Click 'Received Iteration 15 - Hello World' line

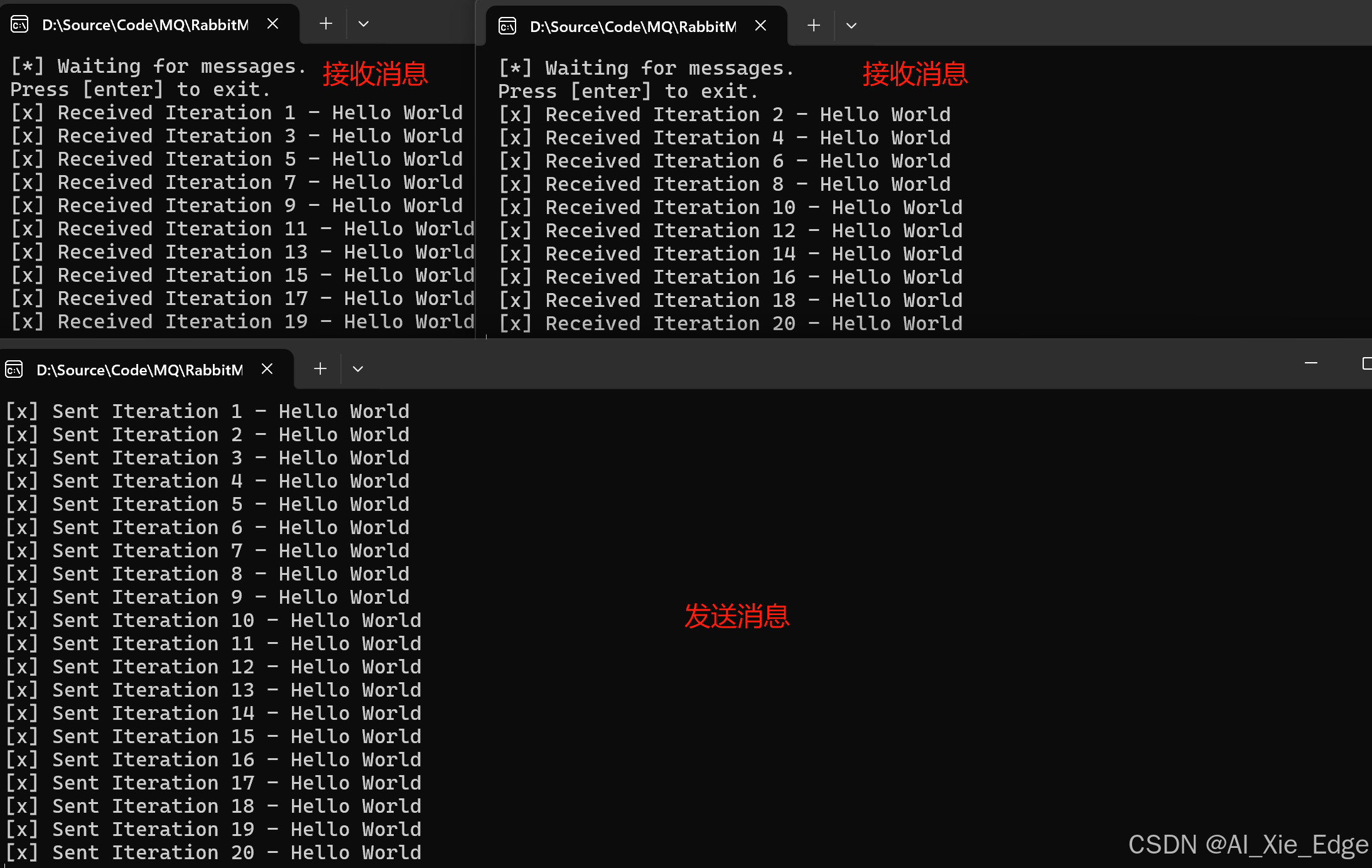[x=243, y=276]
